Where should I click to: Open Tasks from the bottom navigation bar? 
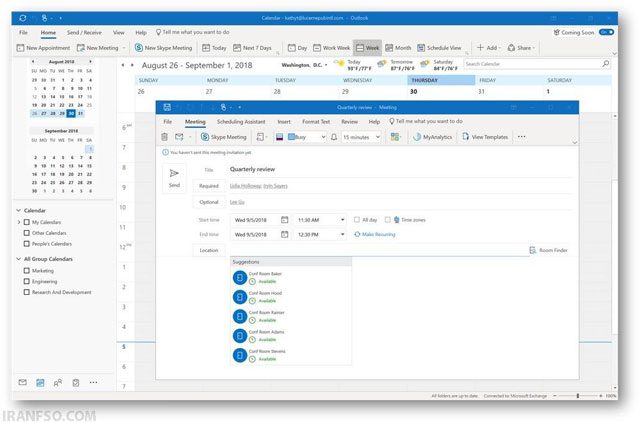tap(76, 382)
